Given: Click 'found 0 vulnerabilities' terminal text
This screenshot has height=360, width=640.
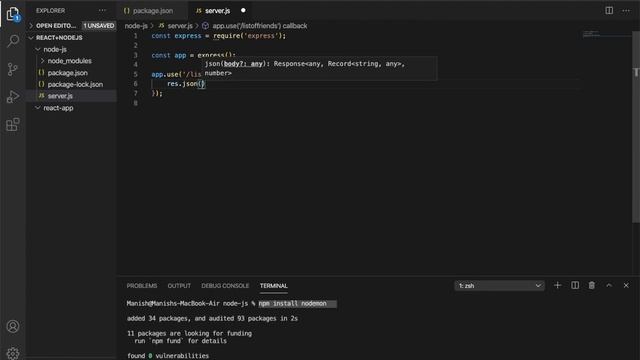Looking at the screenshot, I should coord(168,356).
